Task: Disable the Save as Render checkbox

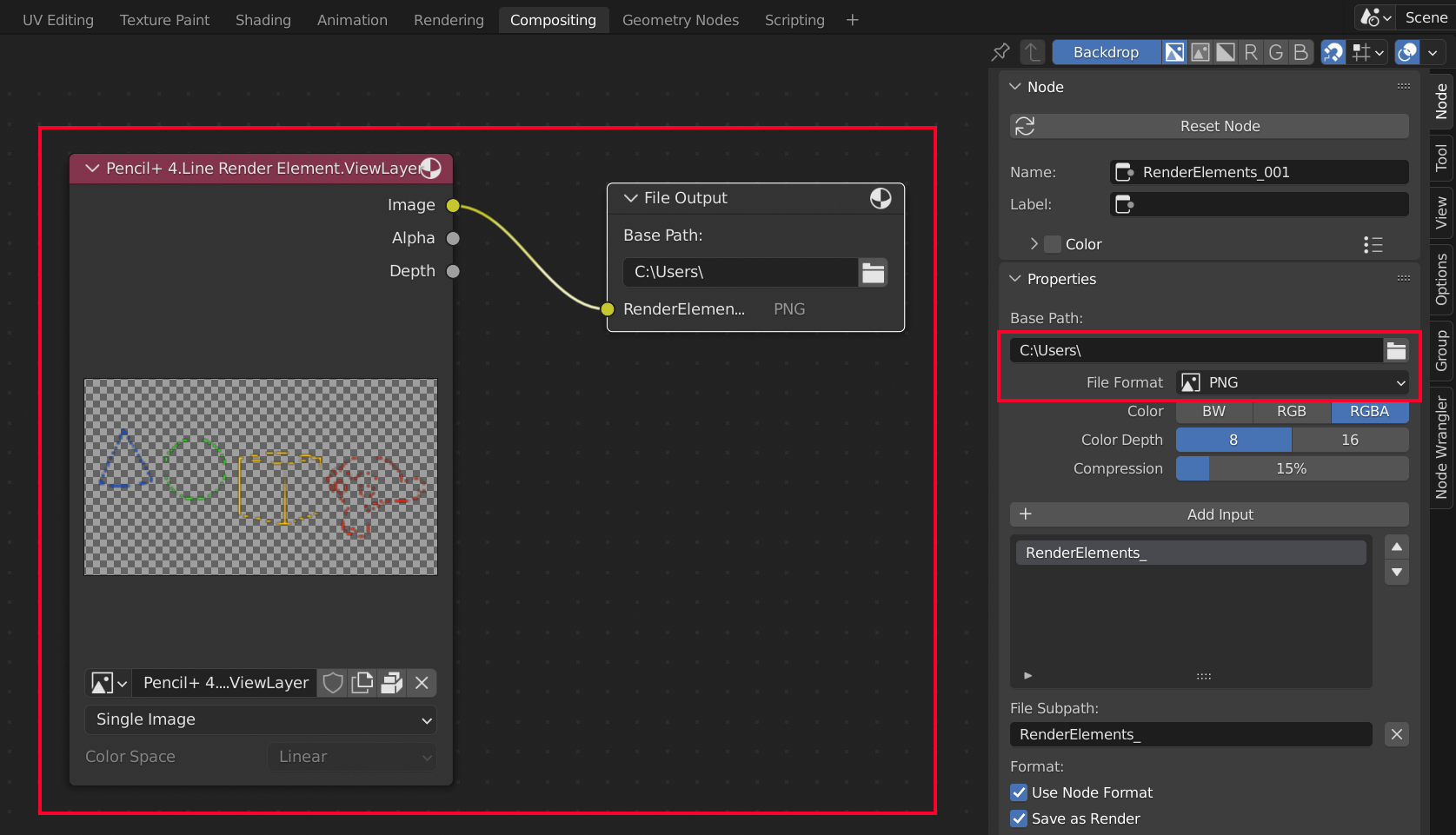Action: [1019, 818]
